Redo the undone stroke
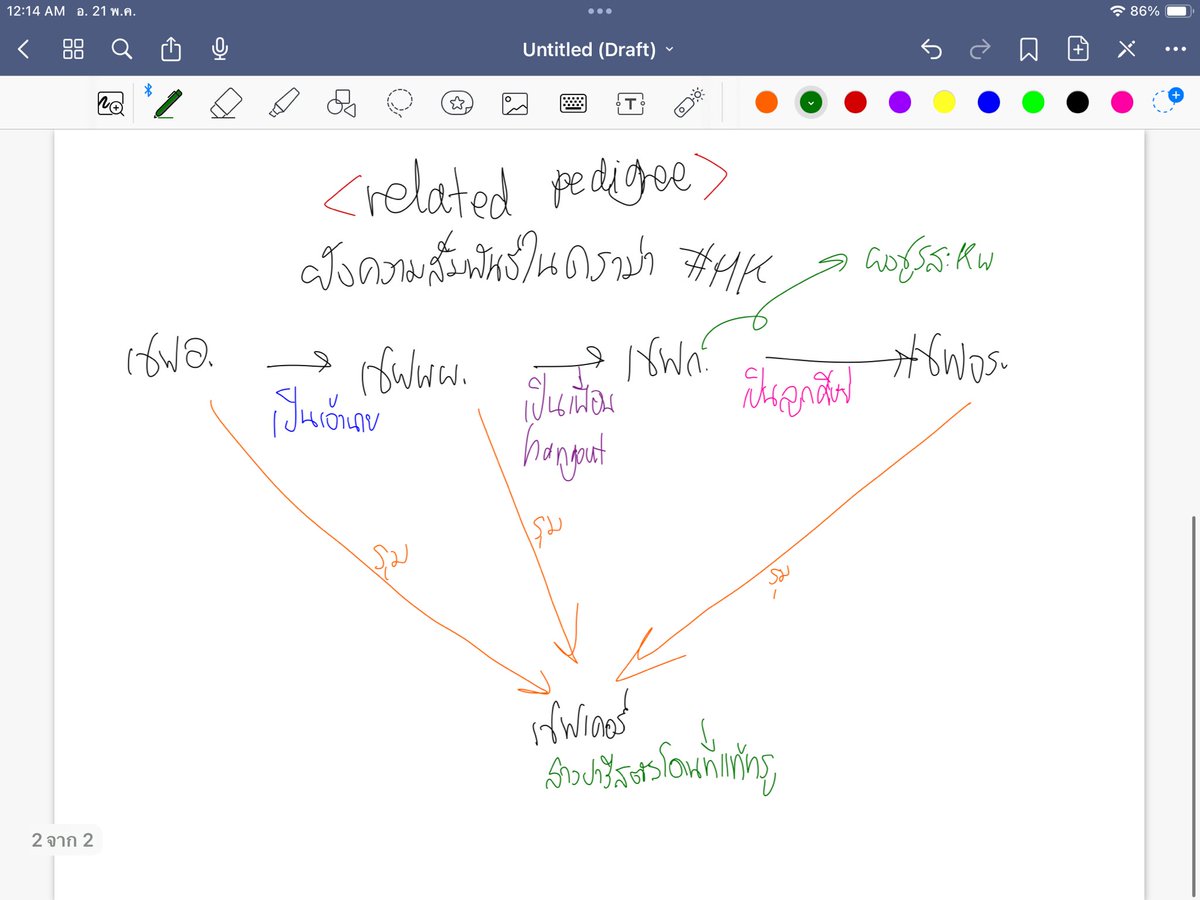Viewport: 1200px width, 900px height. click(980, 49)
